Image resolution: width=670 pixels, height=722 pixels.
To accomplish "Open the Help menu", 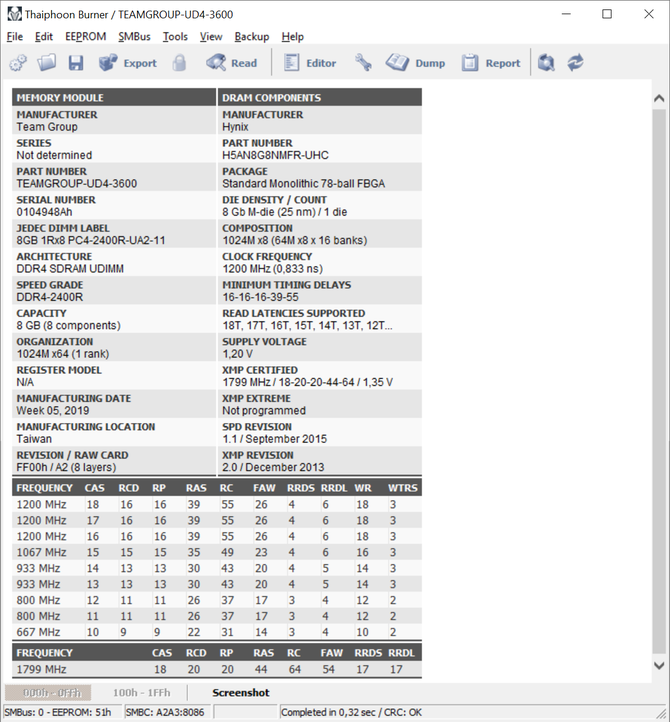I will coord(292,36).
